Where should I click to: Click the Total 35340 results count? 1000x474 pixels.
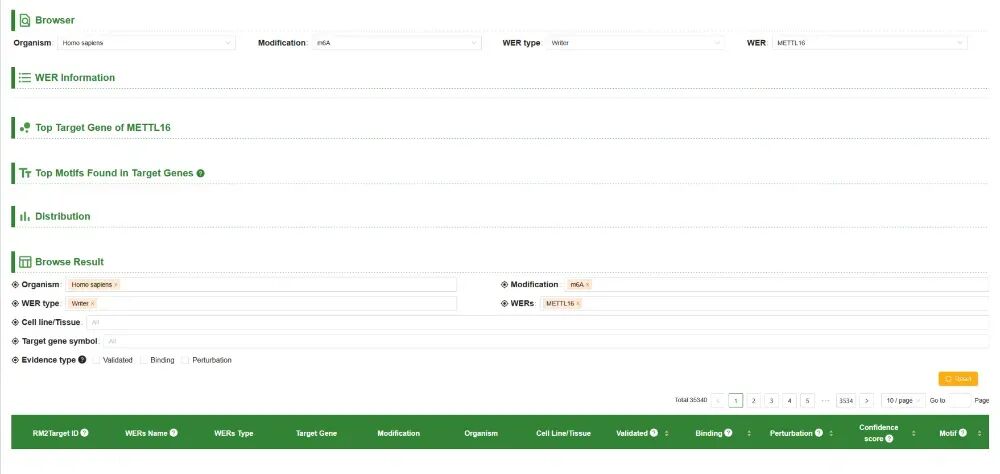[691, 400]
